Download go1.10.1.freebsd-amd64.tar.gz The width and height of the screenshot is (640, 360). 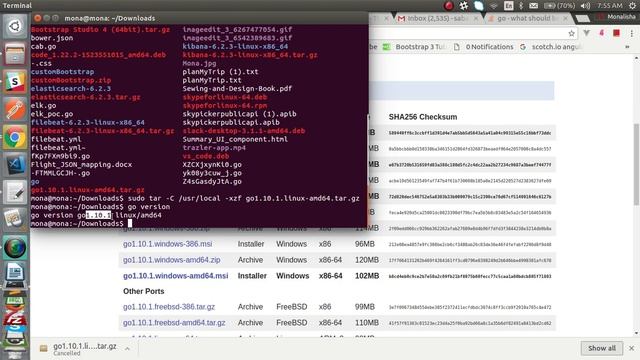tap(174, 322)
